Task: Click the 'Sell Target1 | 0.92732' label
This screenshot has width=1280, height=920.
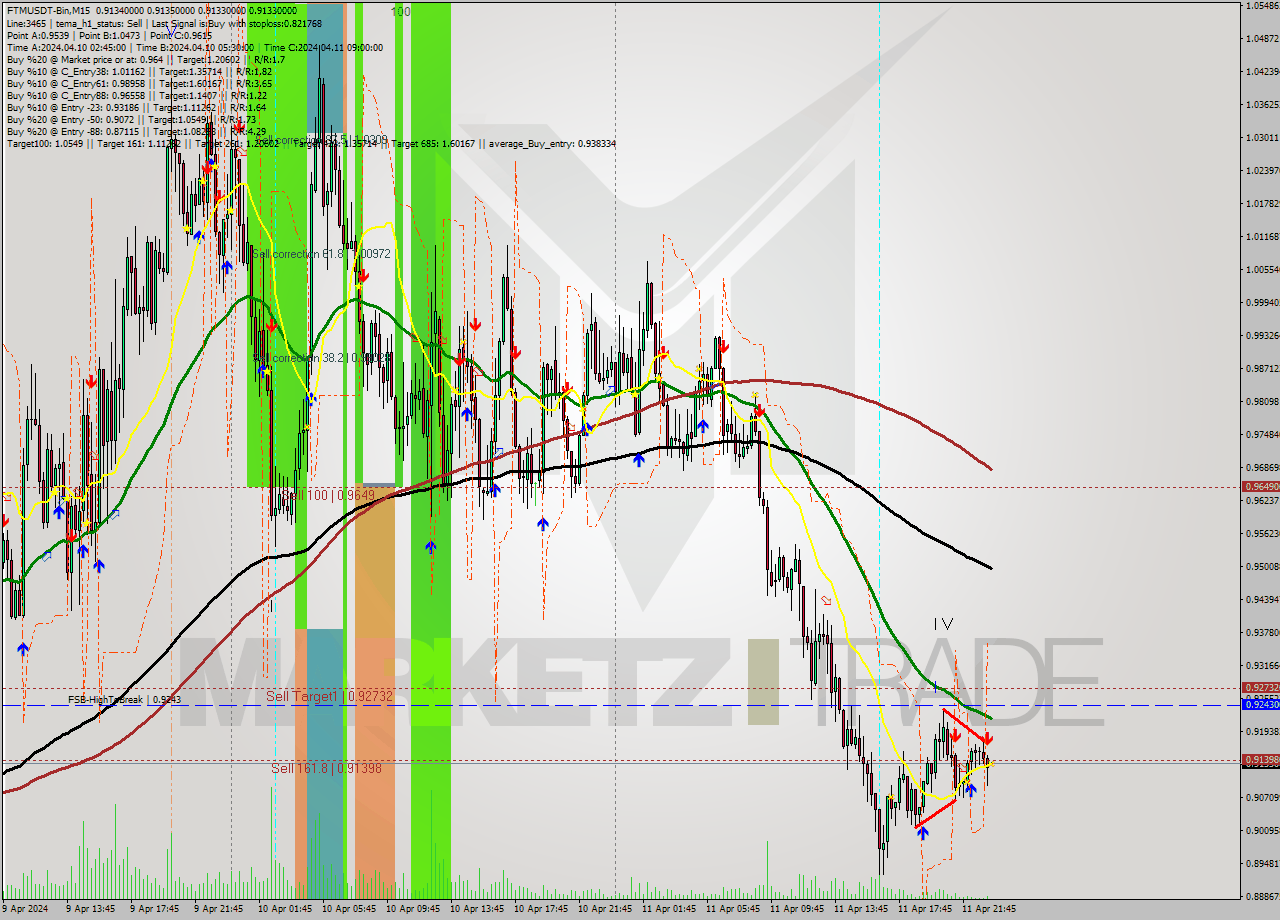Action: (x=329, y=695)
